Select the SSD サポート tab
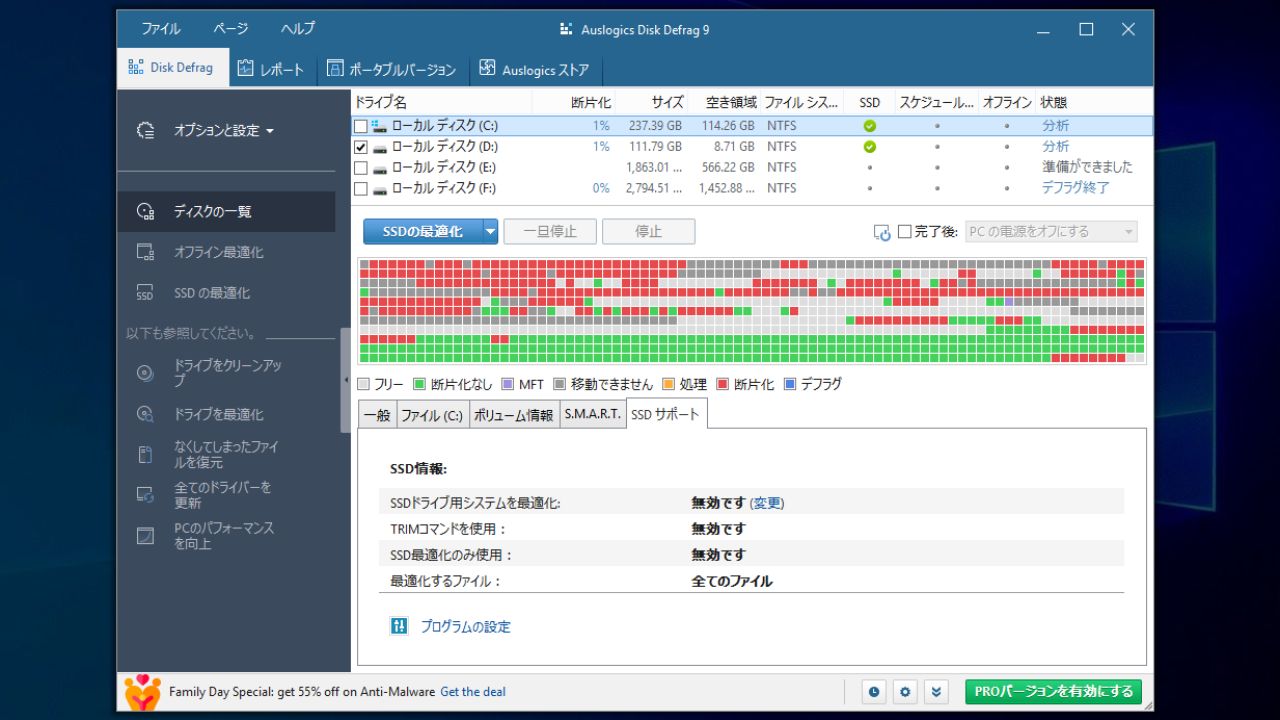The width and height of the screenshot is (1280, 720). [x=666, y=414]
